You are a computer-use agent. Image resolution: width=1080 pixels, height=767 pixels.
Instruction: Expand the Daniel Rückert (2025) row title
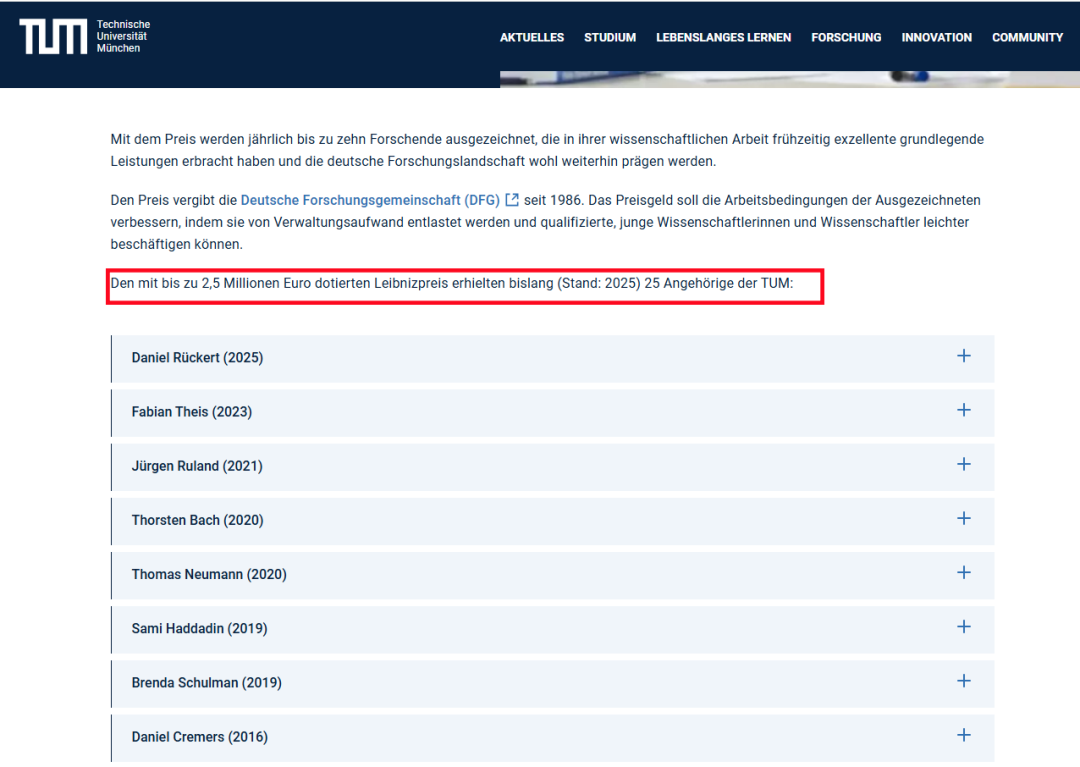[x=197, y=358]
